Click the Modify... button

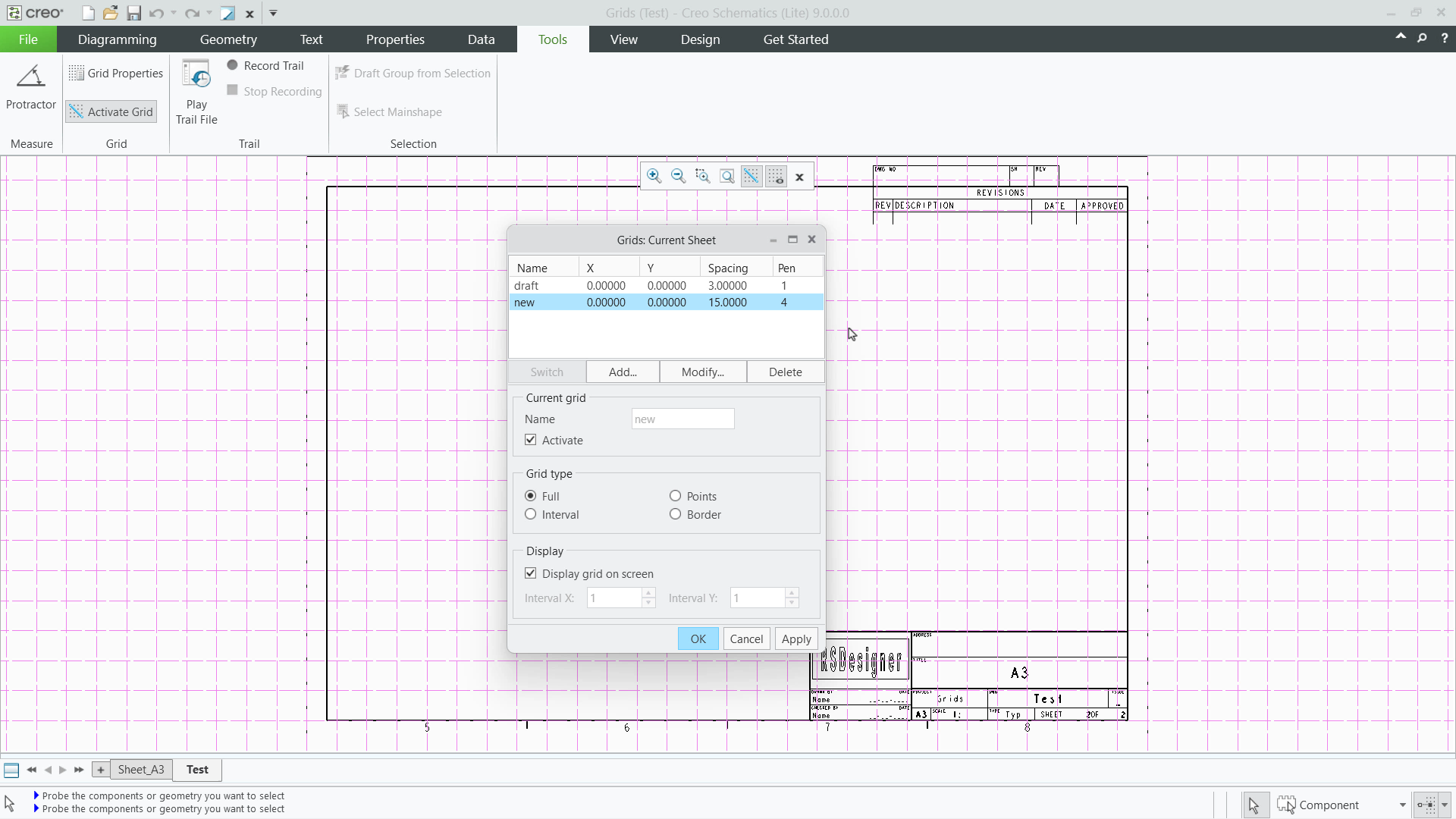[x=703, y=372]
